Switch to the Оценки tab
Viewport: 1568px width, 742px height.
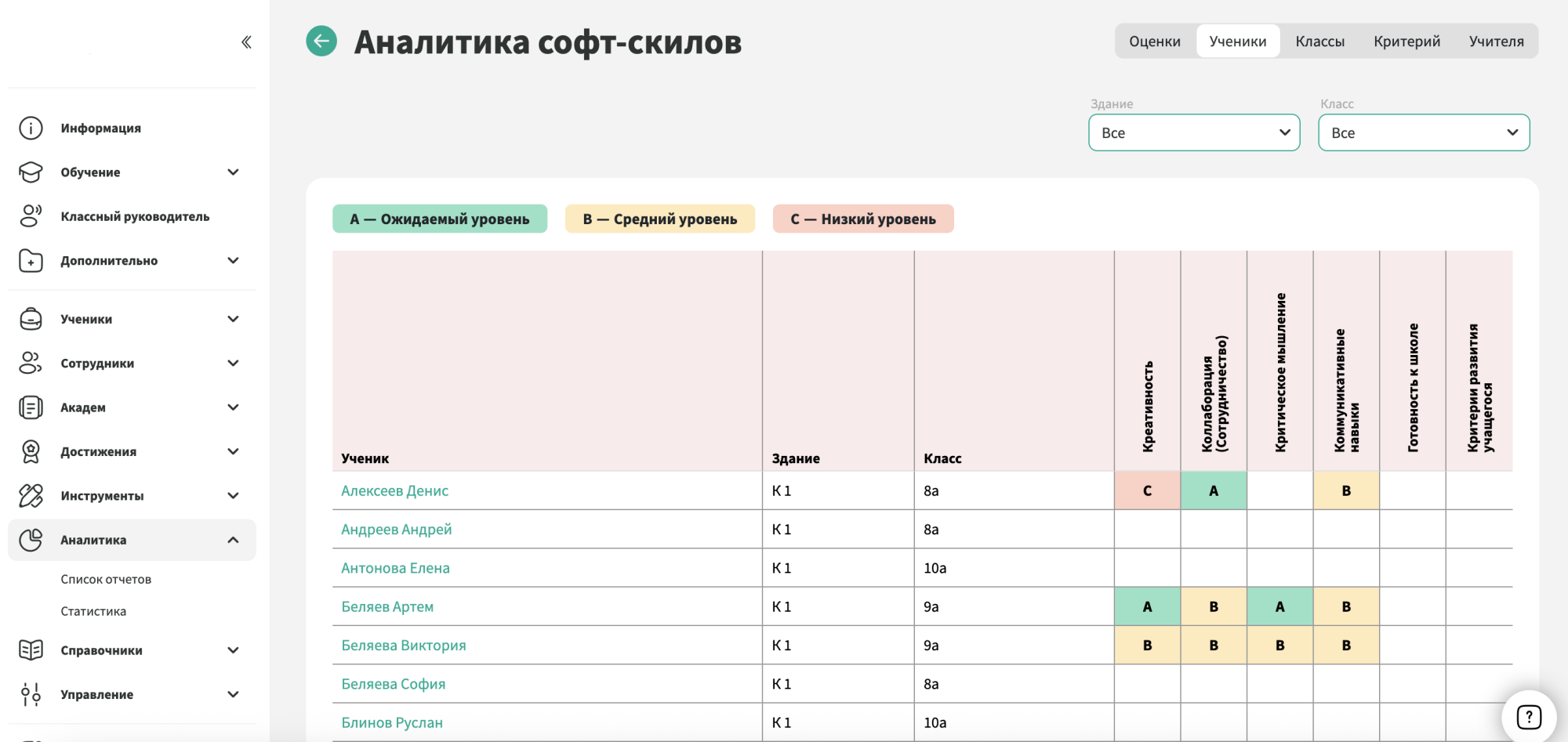coord(1155,42)
